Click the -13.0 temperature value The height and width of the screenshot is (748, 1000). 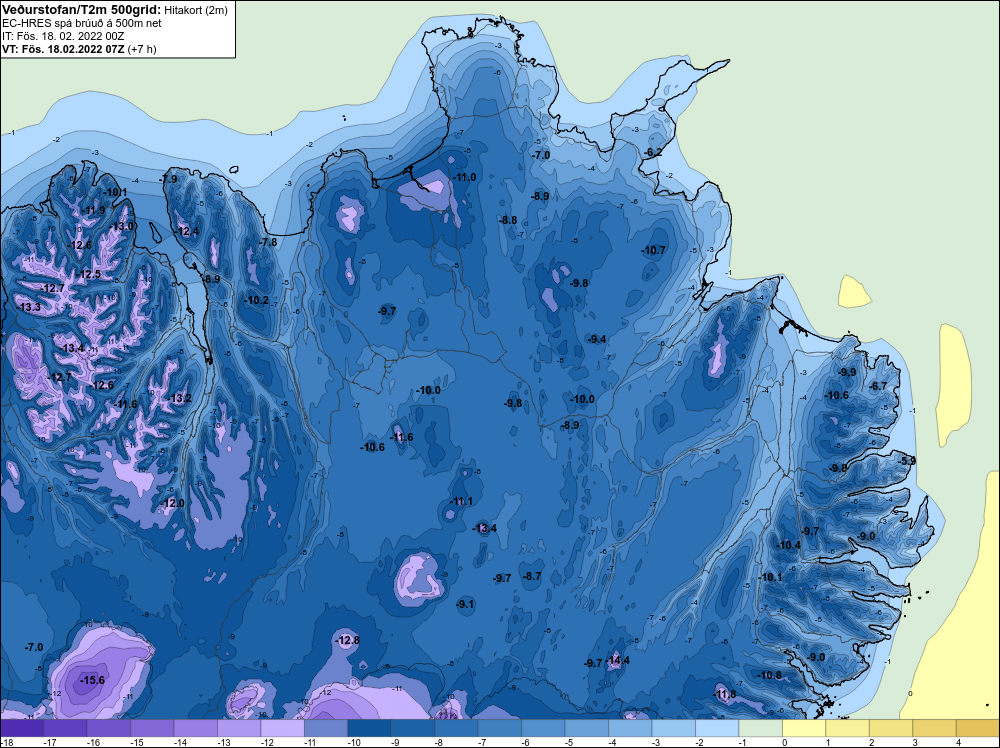(x=122, y=226)
